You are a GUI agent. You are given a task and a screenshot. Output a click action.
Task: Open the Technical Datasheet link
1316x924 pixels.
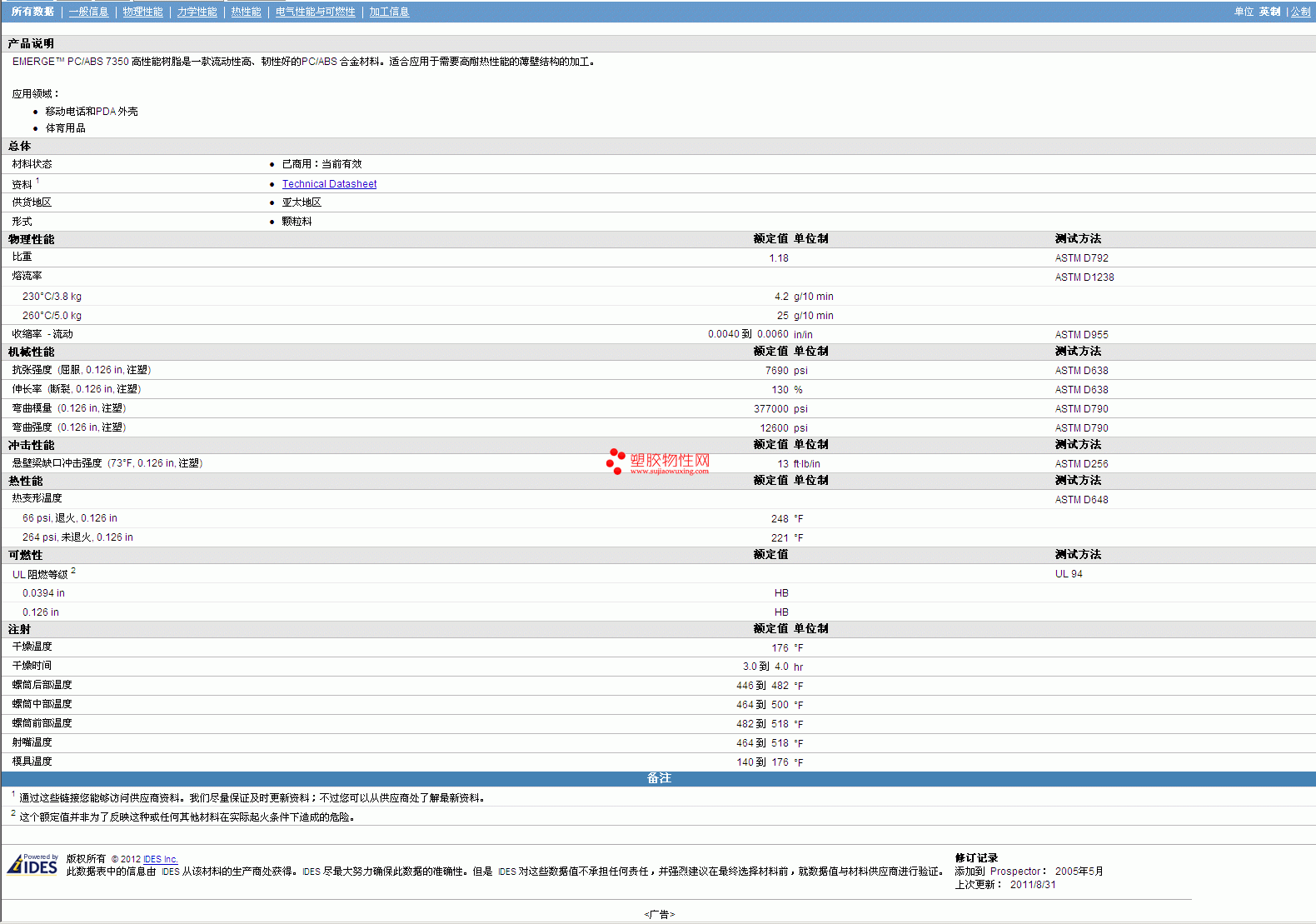tap(329, 184)
